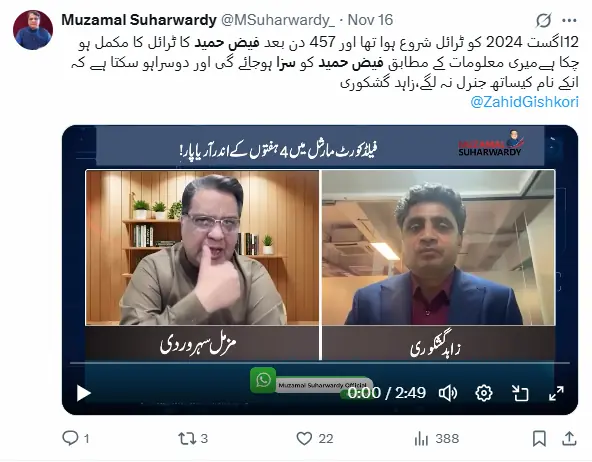
Task: Activate picture-in-picture mode icon
Action: click(520, 393)
